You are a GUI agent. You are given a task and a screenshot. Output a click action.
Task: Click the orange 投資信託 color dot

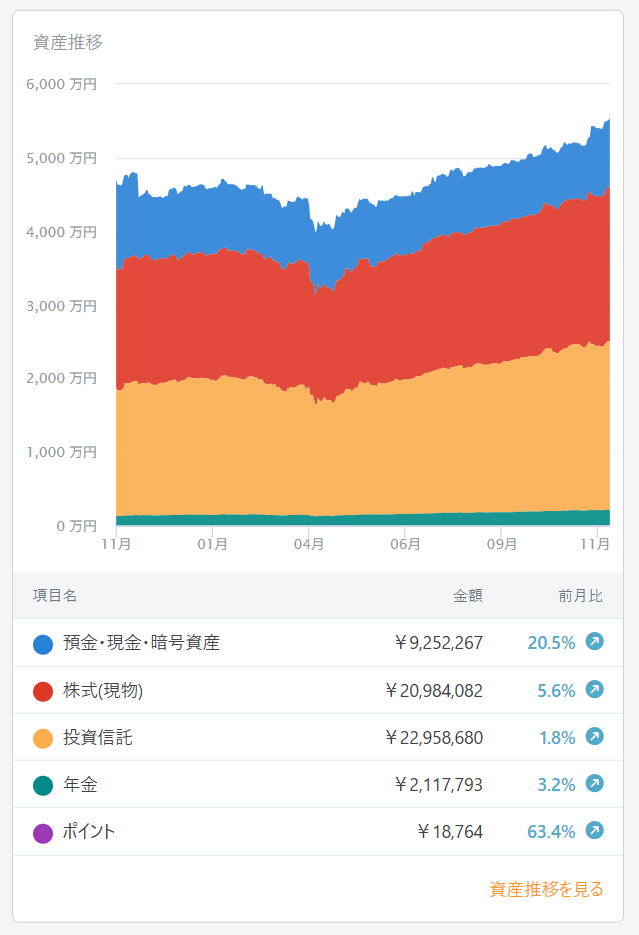point(43,739)
